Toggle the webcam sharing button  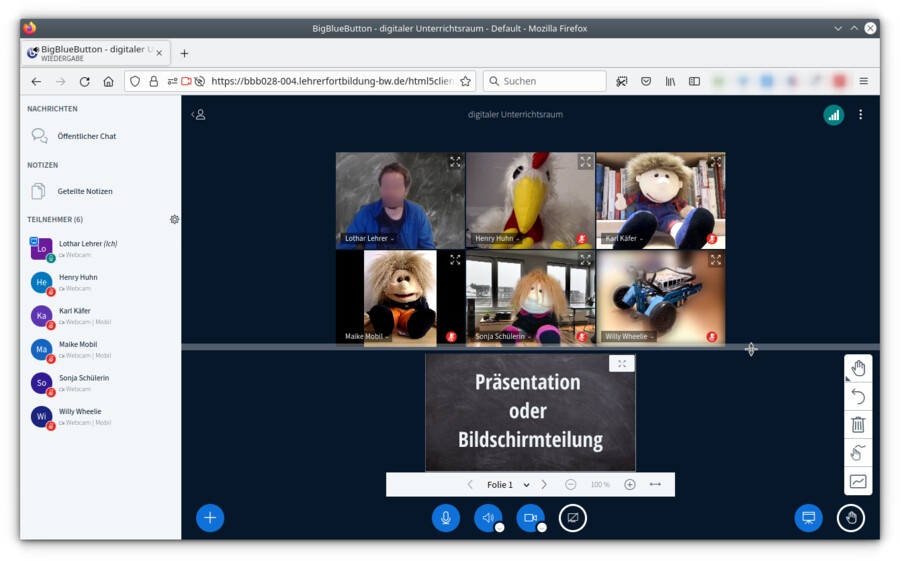coord(530,518)
